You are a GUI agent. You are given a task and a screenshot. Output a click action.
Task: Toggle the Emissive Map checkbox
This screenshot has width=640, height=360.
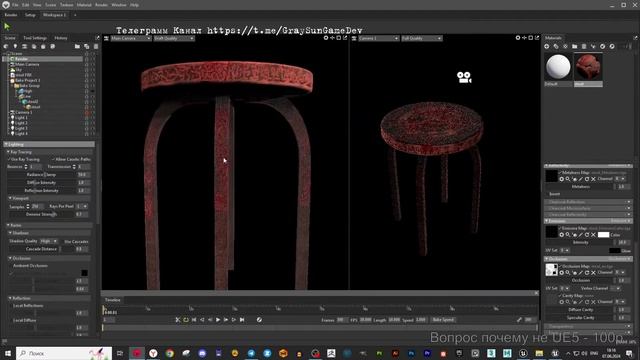tap(560, 229)
